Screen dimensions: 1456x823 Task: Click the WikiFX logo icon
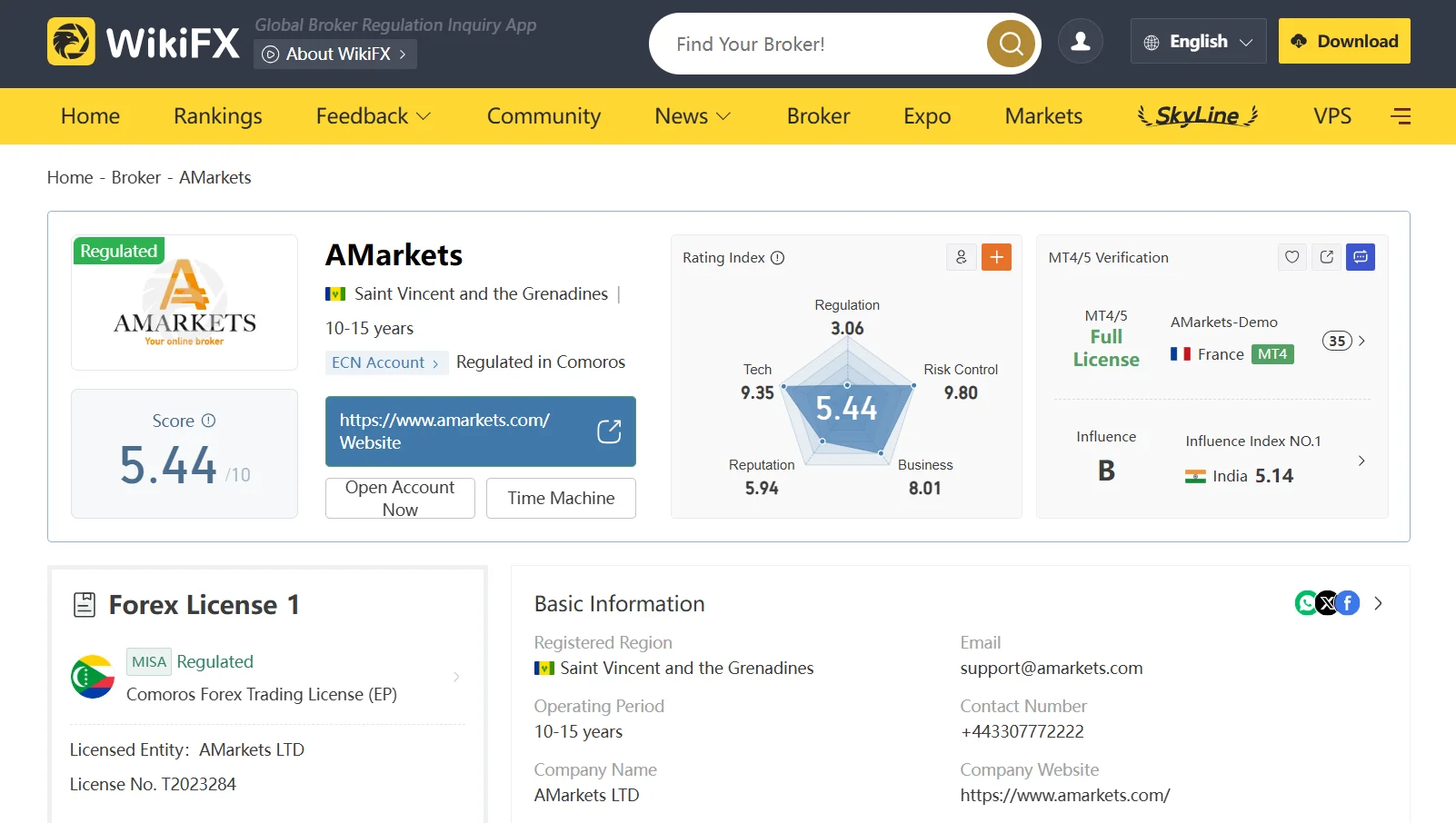pos(71,42)
